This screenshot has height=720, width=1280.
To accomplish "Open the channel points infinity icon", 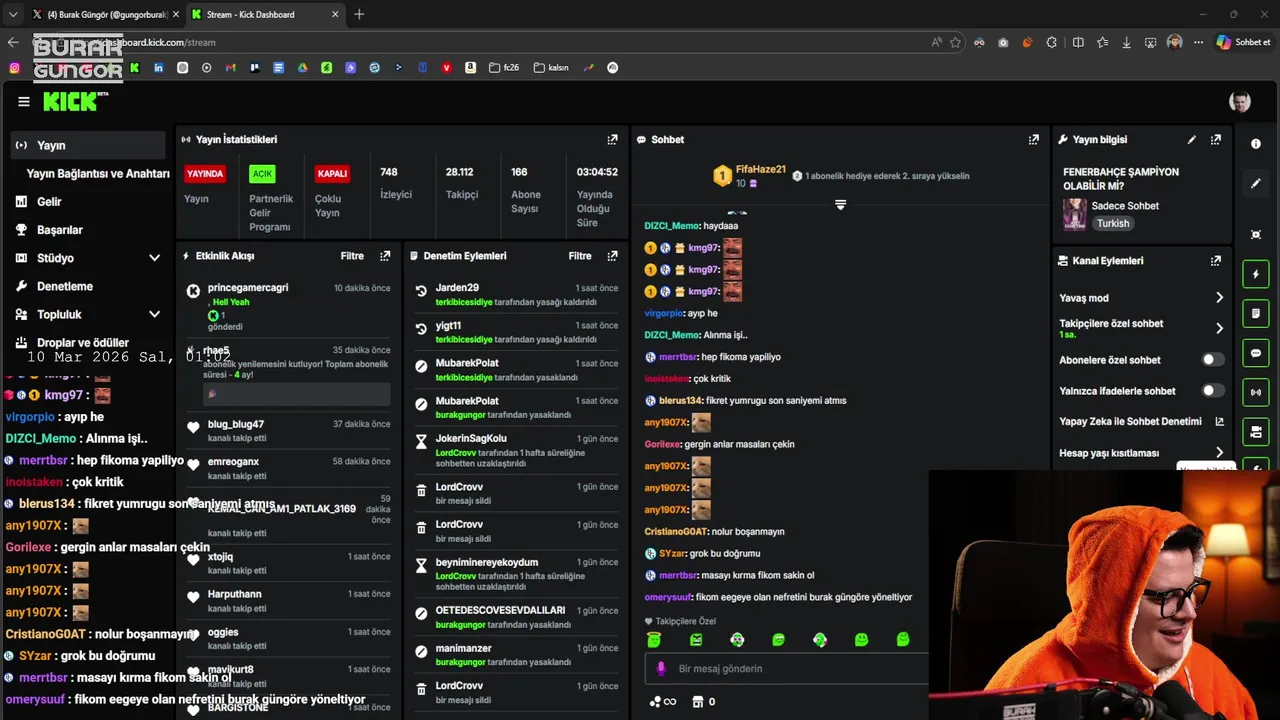I will click(x=662, y=702).
